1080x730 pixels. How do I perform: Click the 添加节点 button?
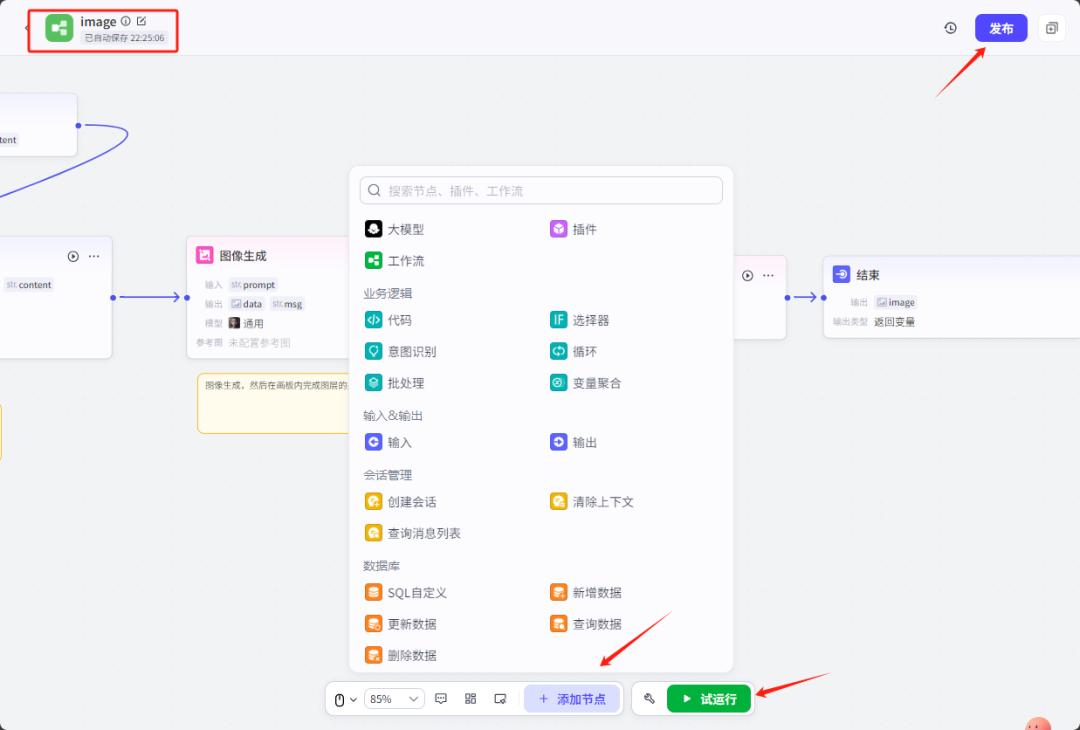point(572,698)
